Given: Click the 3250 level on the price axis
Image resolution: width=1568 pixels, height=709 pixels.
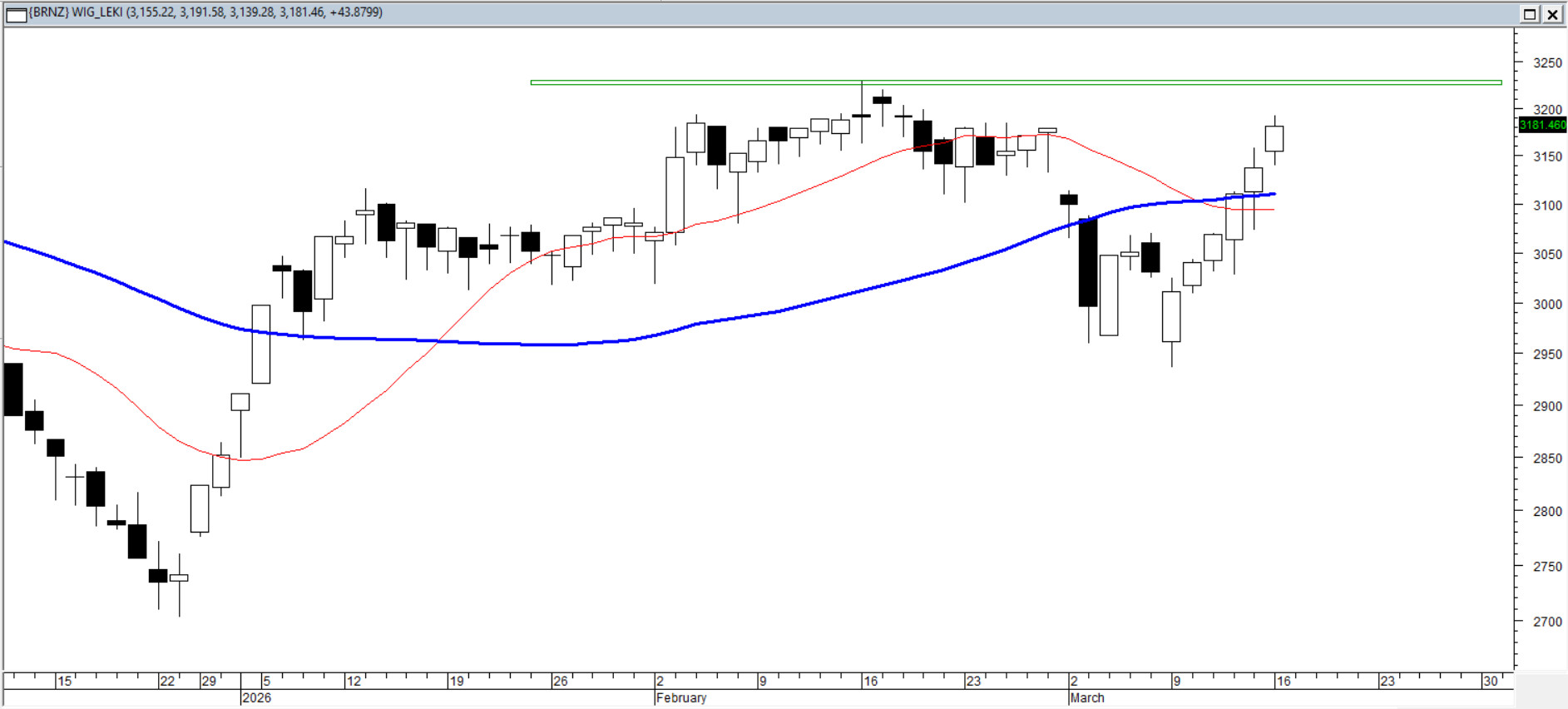Looking at the screenshot, I should (1547, 63).
